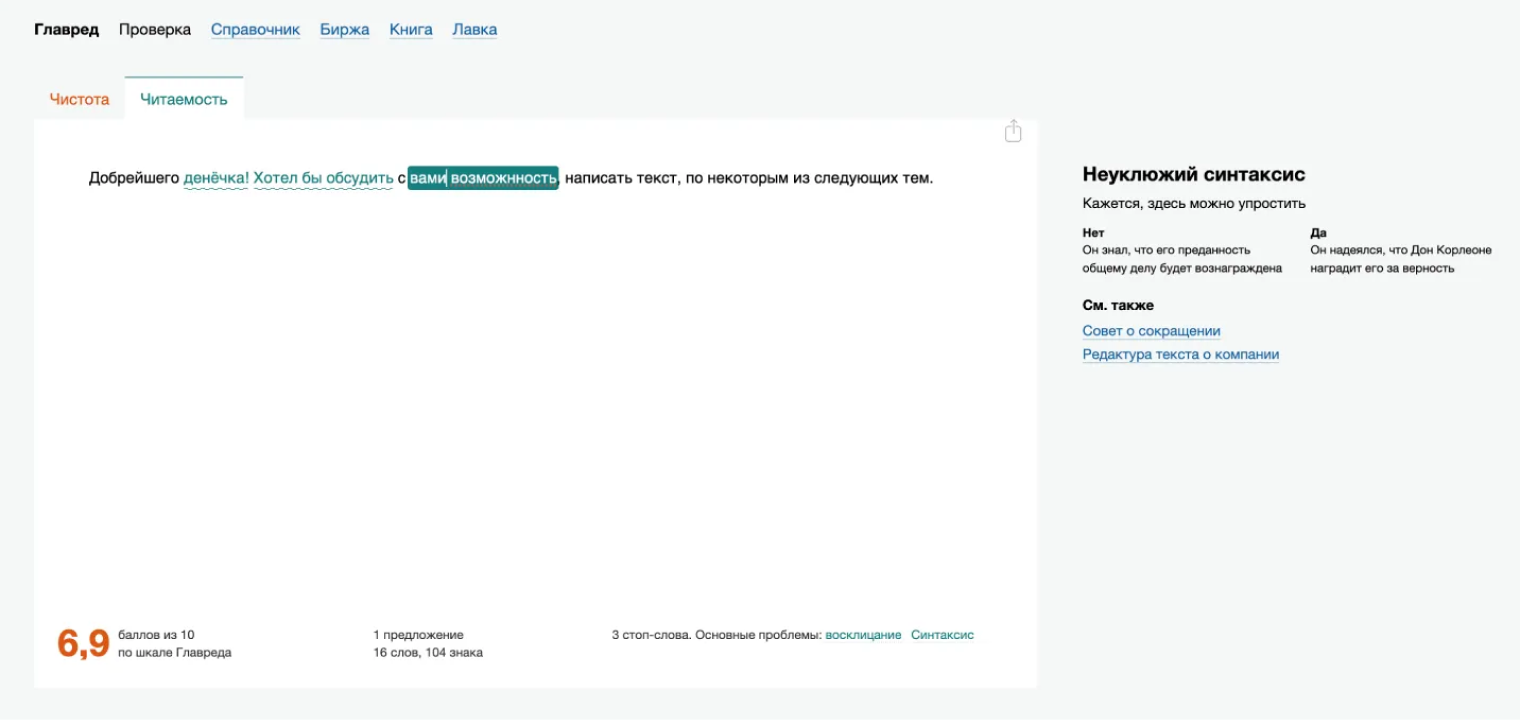Image resolution: width=1520 pixels, height=720 pixels.
Task: Visit the Лавка shop link
Action: click(x=475, y=29)
